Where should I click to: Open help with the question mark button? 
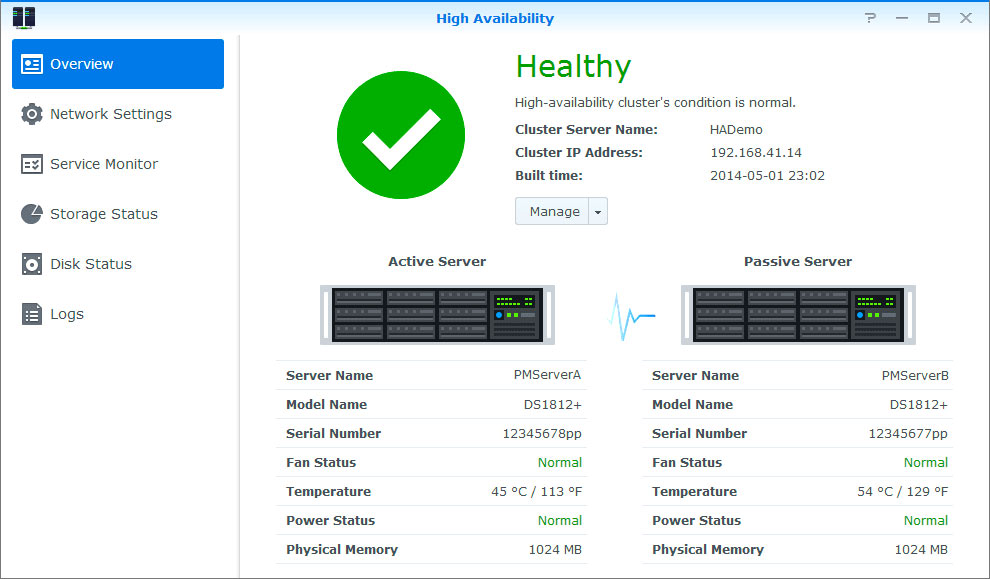[x=870, y=18]
